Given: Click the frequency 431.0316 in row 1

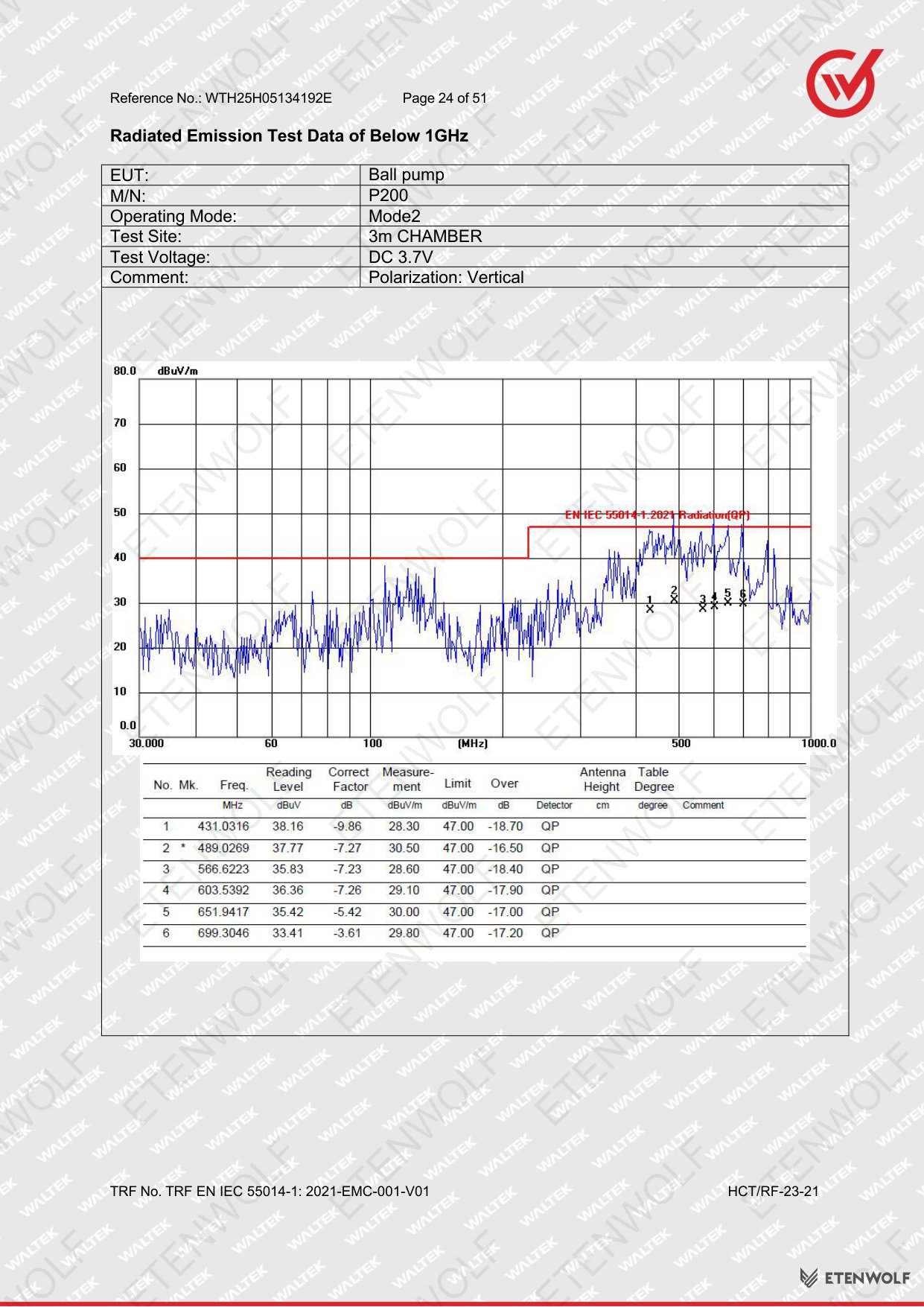Looking at the screenshot, I should pos(223,826).
